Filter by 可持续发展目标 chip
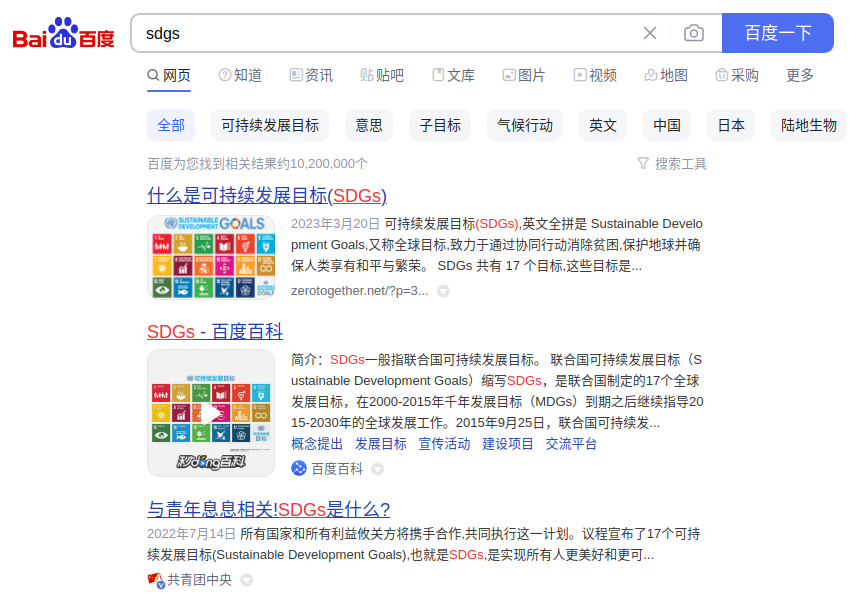Screen dimensions: 860x605 point(270,125)
